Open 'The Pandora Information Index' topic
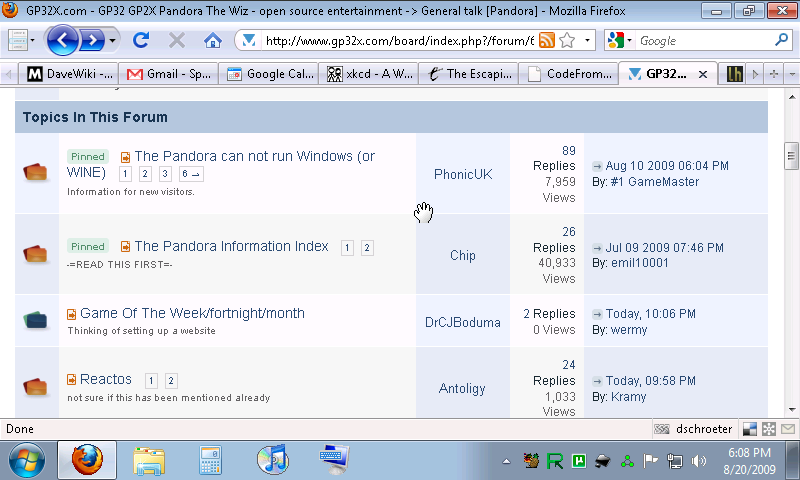The image size is (800, 480). click(231, 246)
